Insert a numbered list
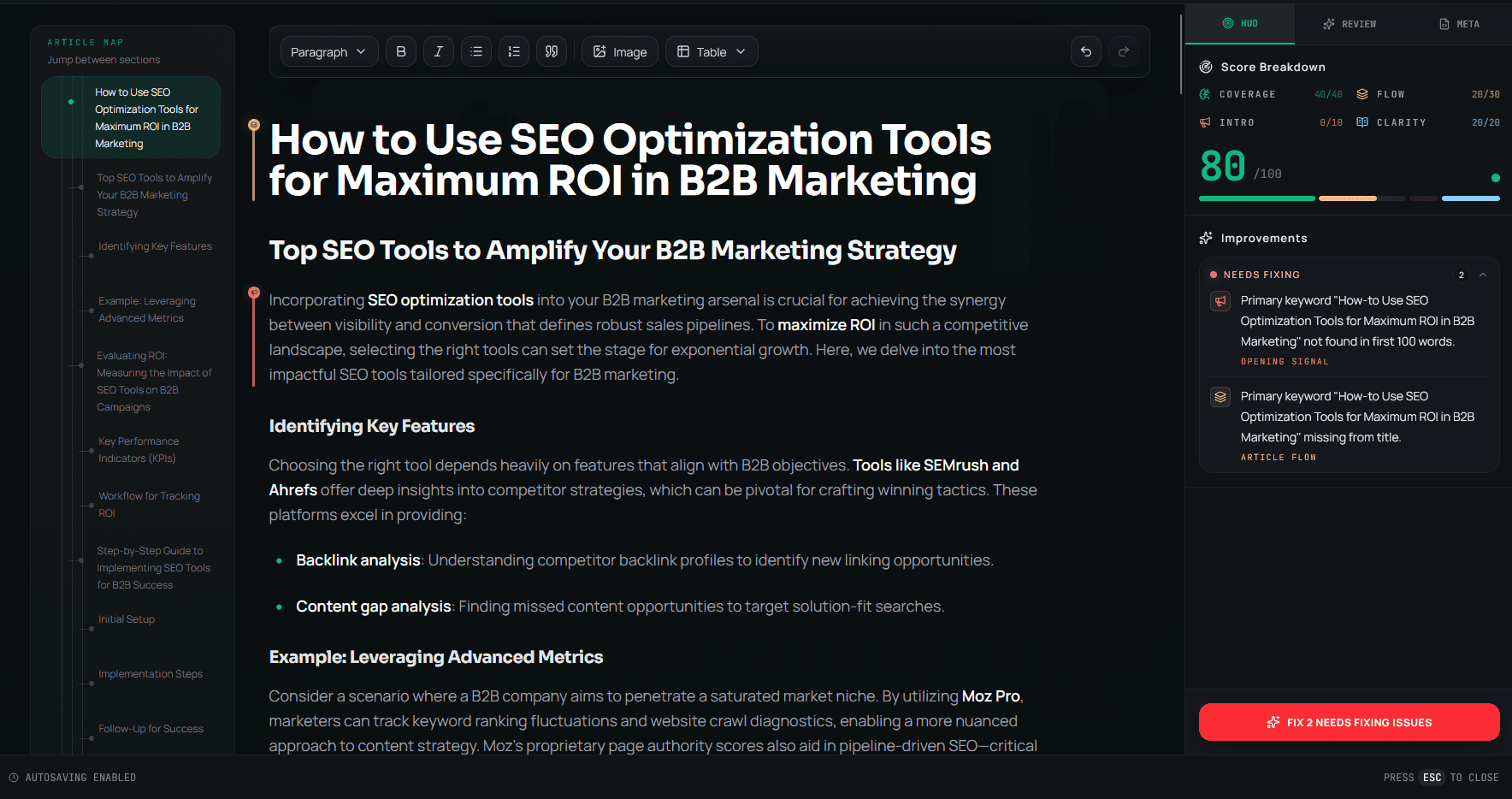1512x799 pixels. coord(514,51)
